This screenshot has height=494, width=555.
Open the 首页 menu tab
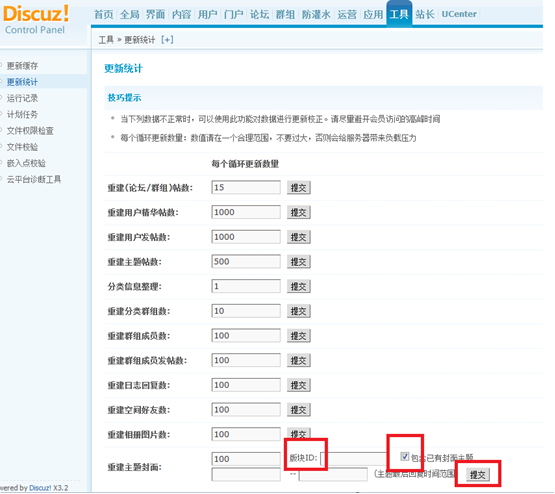click(103, 15)
